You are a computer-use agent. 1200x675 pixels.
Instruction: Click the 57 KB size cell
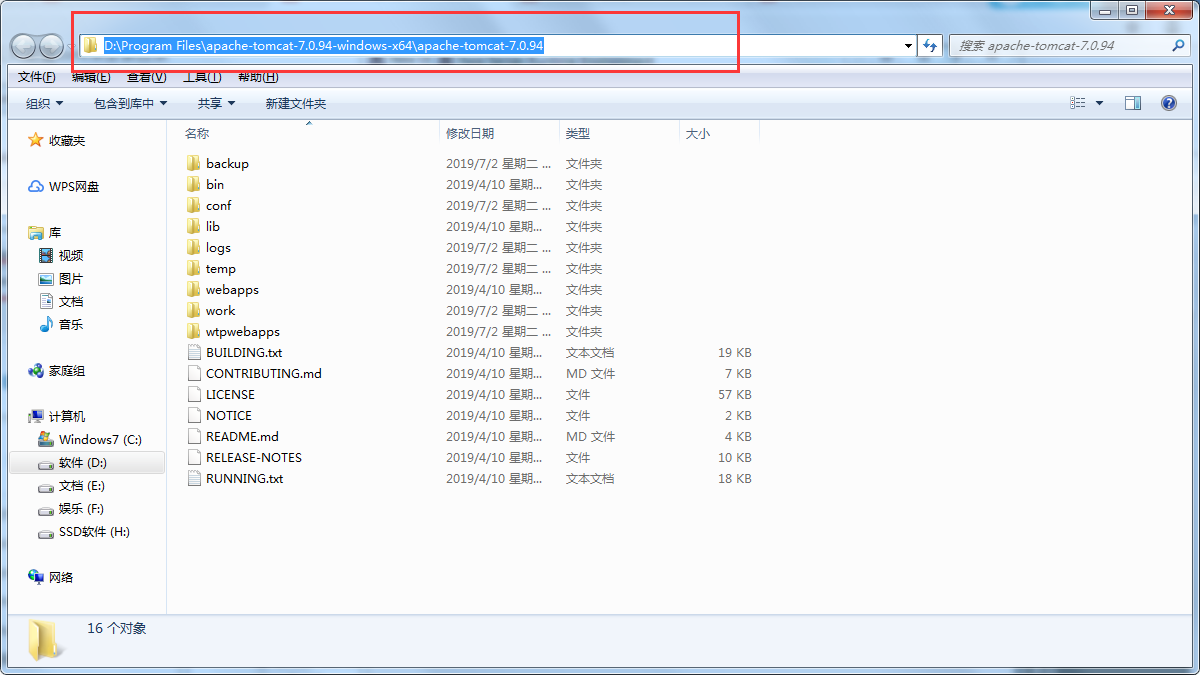click(x=734, y=394)
